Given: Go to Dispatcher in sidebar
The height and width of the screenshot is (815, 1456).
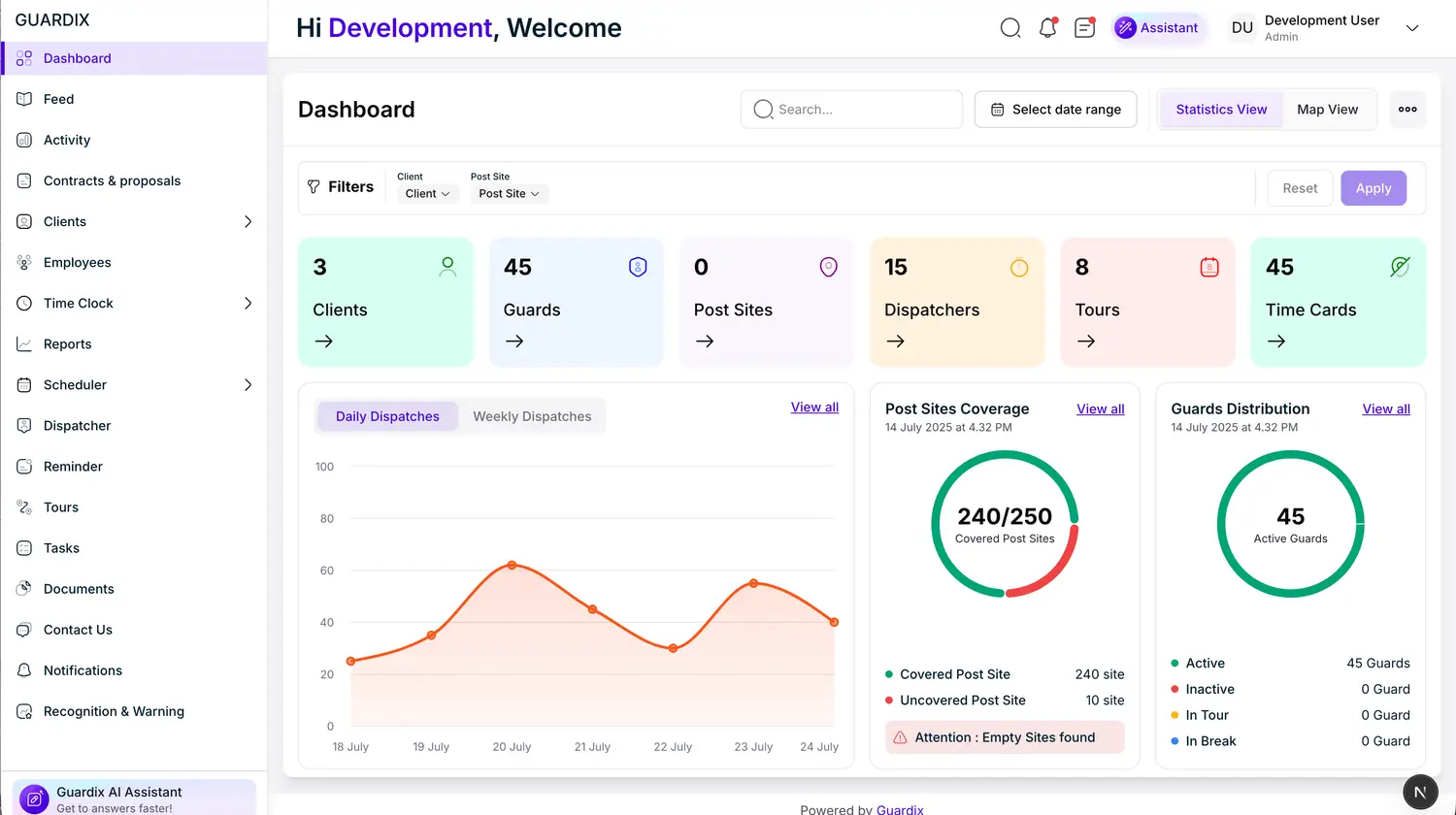Looking at the screenshot, I should tap(77, 426).
